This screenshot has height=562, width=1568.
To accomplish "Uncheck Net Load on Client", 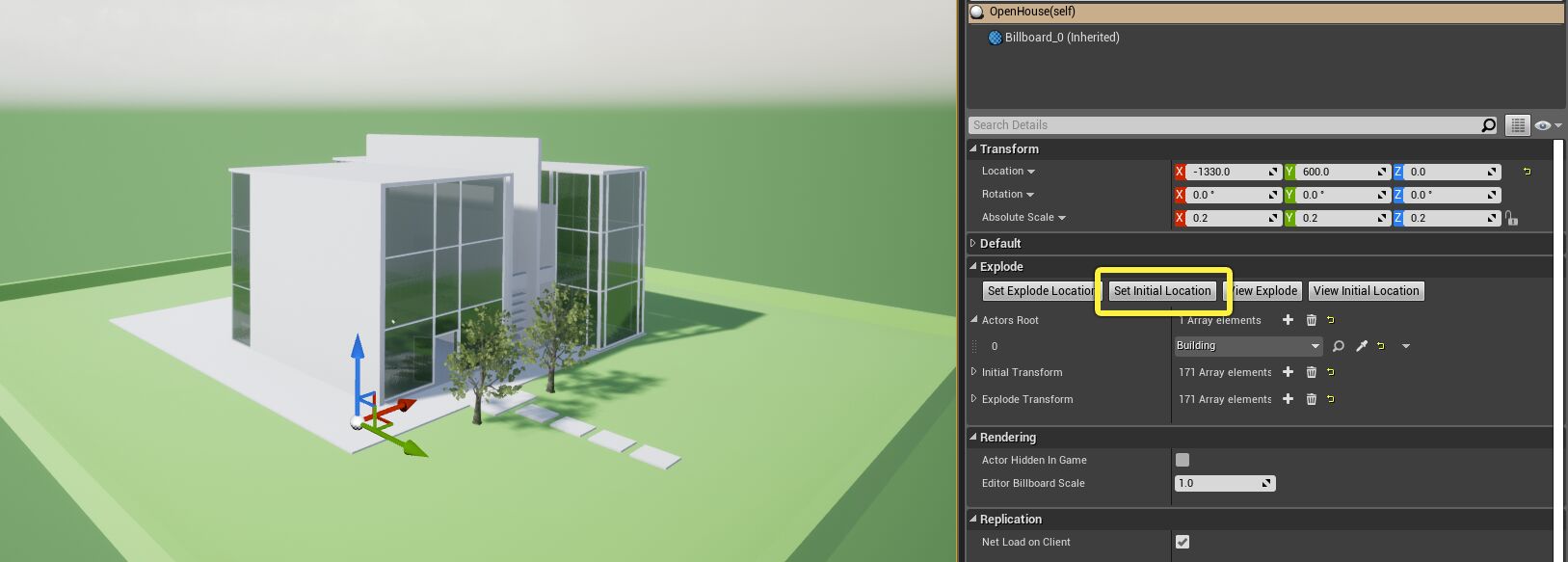I will (1183, 542).
